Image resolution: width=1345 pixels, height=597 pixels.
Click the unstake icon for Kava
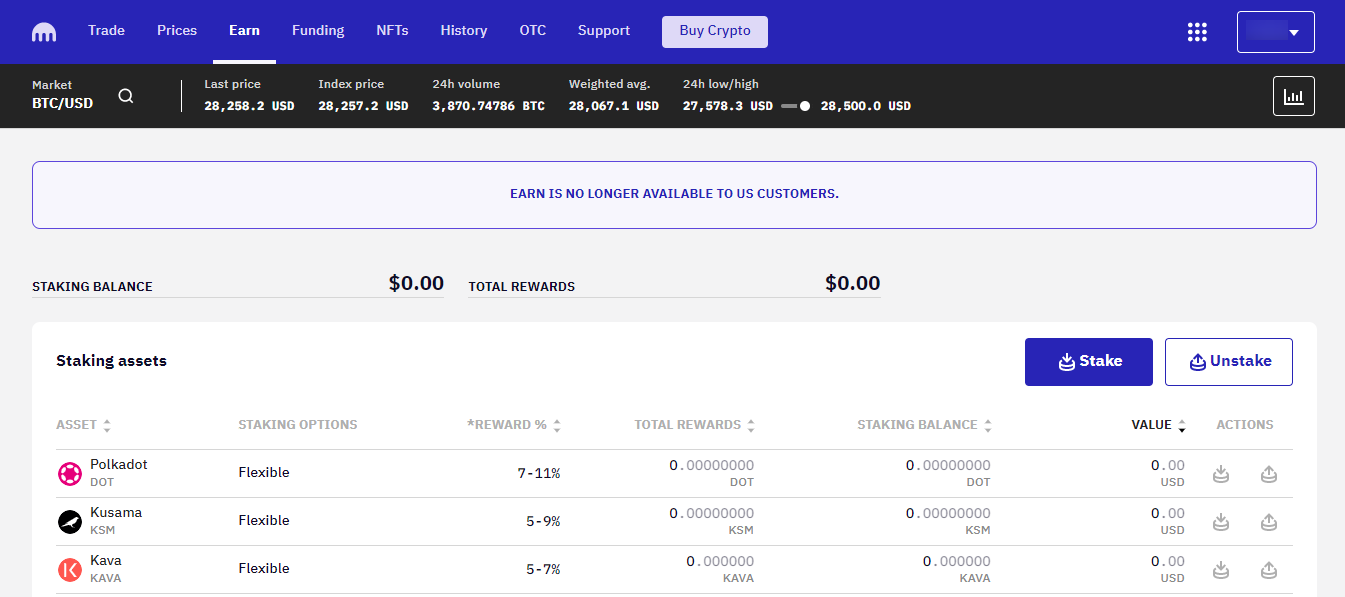[1269, 570]
